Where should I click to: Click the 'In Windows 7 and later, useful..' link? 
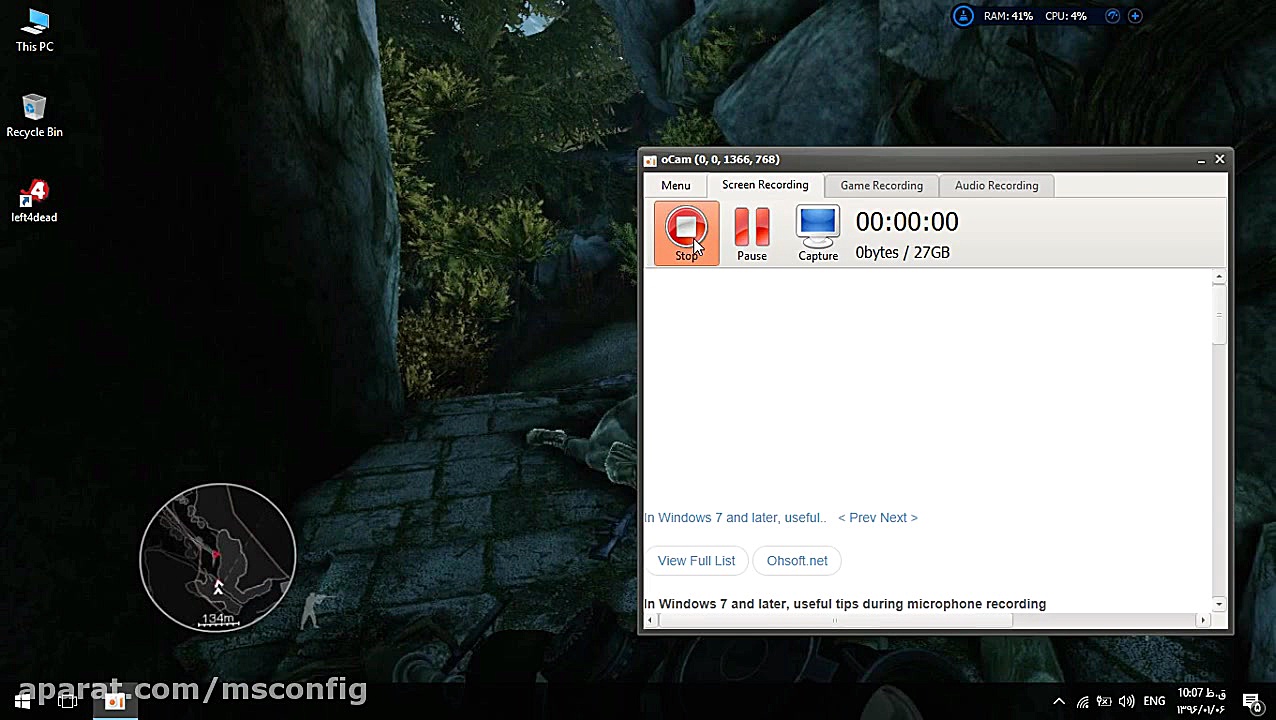(x=735, y=518)
